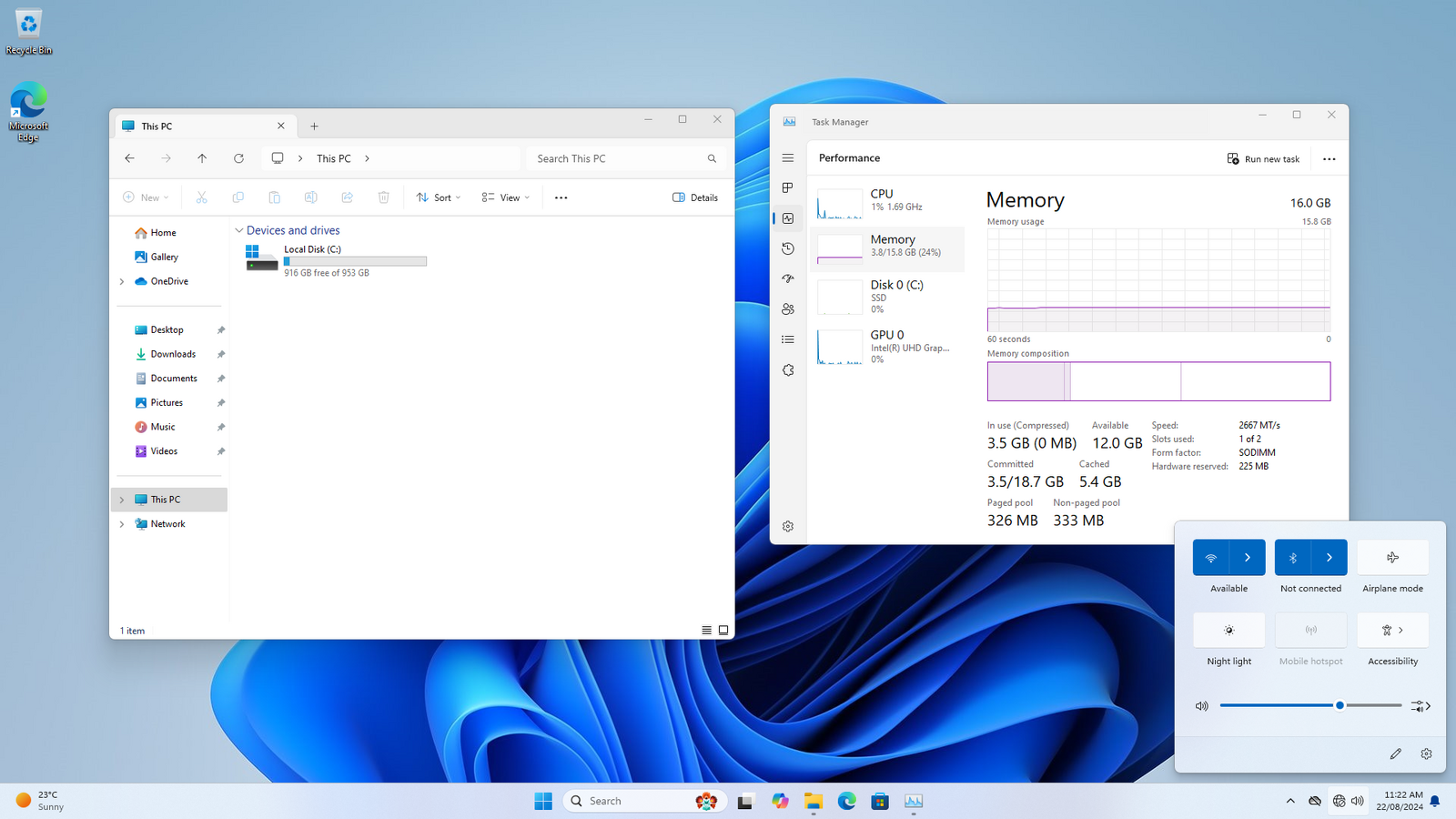Go back in File Explorer navigation
Viewport: 1456px width, 819px height.
pos(129,158)
